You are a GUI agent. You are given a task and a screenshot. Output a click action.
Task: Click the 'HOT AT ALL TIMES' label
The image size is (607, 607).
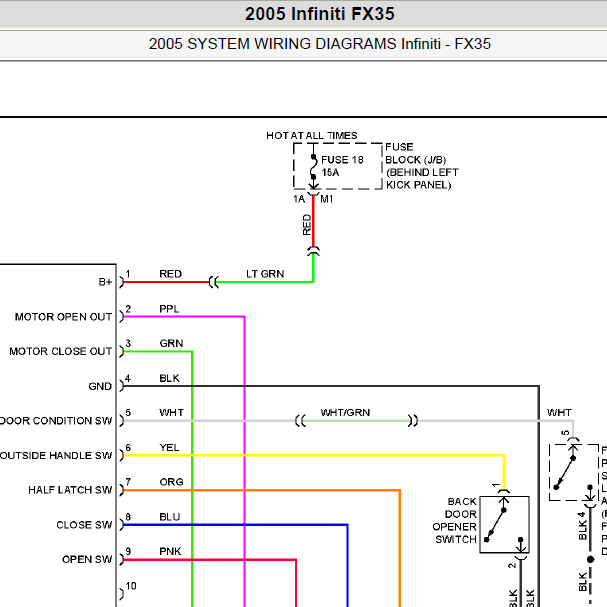pyautogui.click(x=312, y=135)
